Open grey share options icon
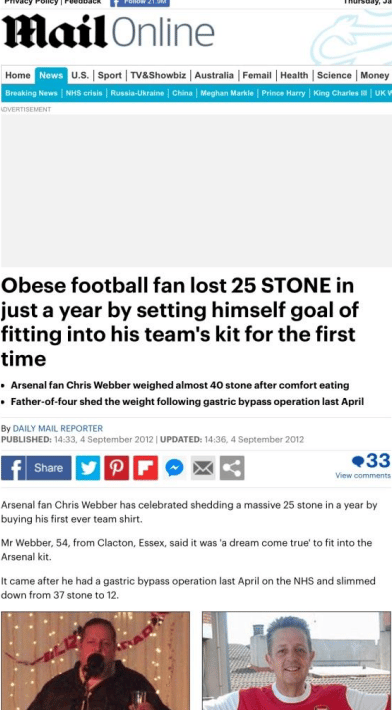 232,468
